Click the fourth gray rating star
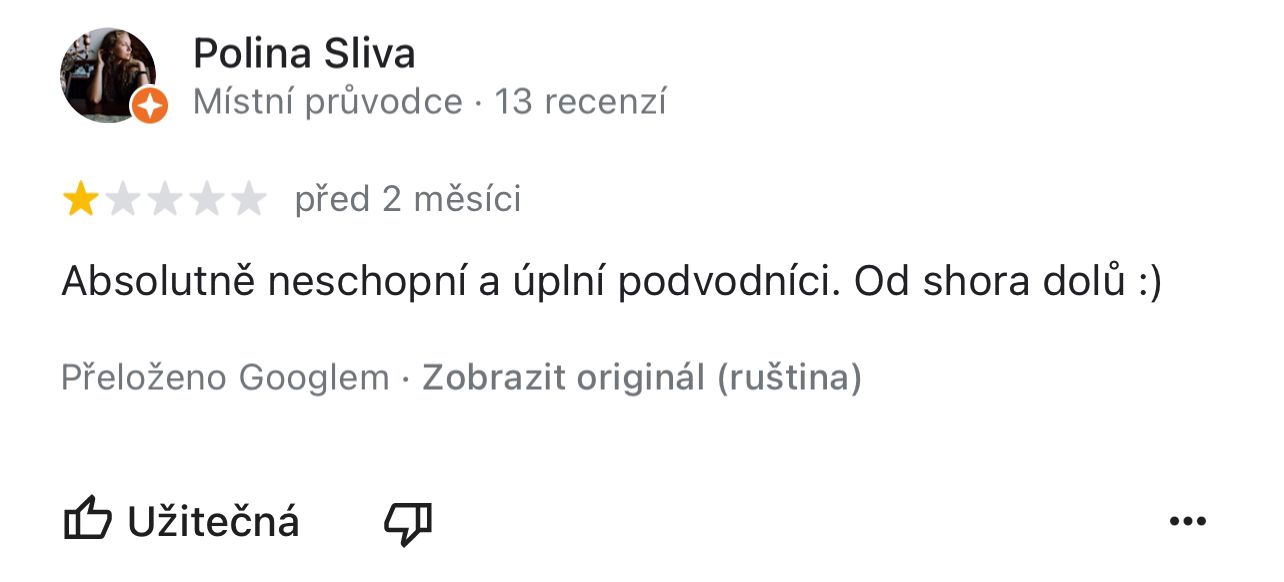Image resolution: width=1284 pixels, height=582 pixels. pyautogui.click(x=206, y=200)
